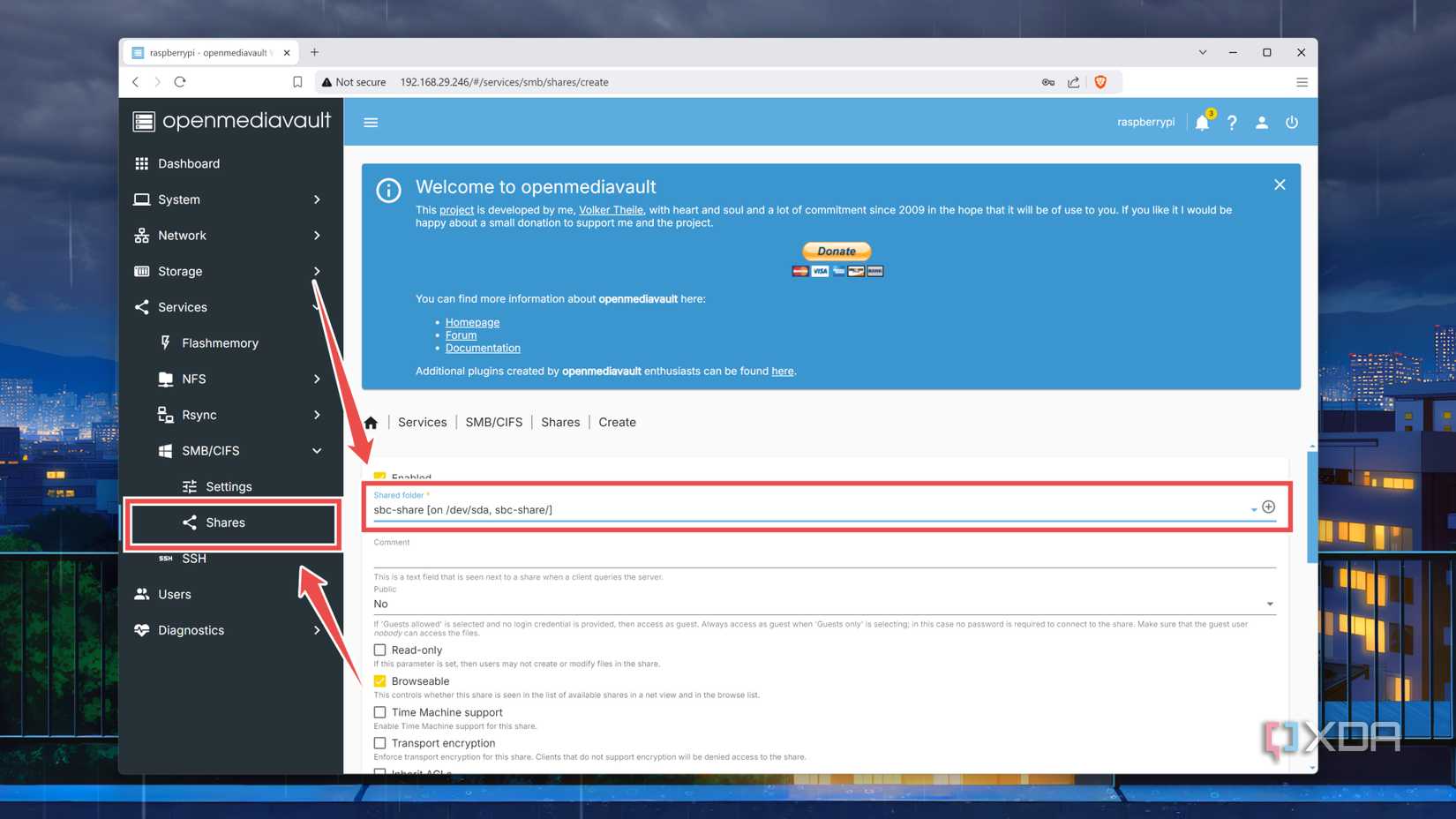The height and width of the screenshot is (819, 1456).
Task: Expand the Network menu
Action: point(231,236)
